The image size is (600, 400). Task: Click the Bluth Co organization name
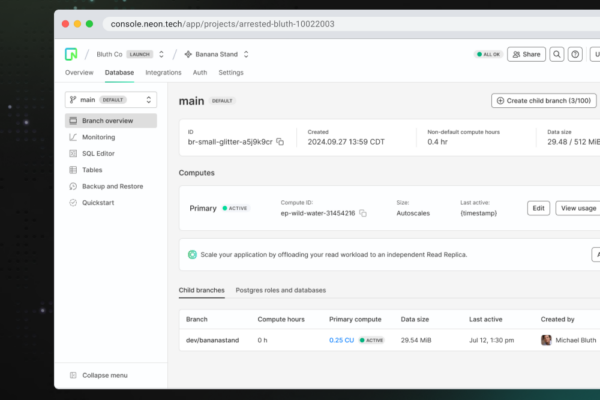click(x=109, y=54)
